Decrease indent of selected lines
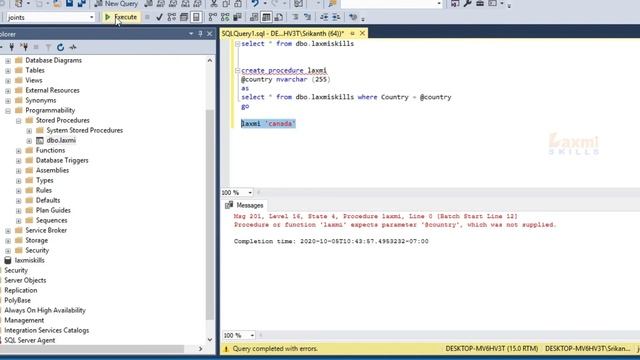The height and width of the screenshot is (360, 640). [324, 17]
